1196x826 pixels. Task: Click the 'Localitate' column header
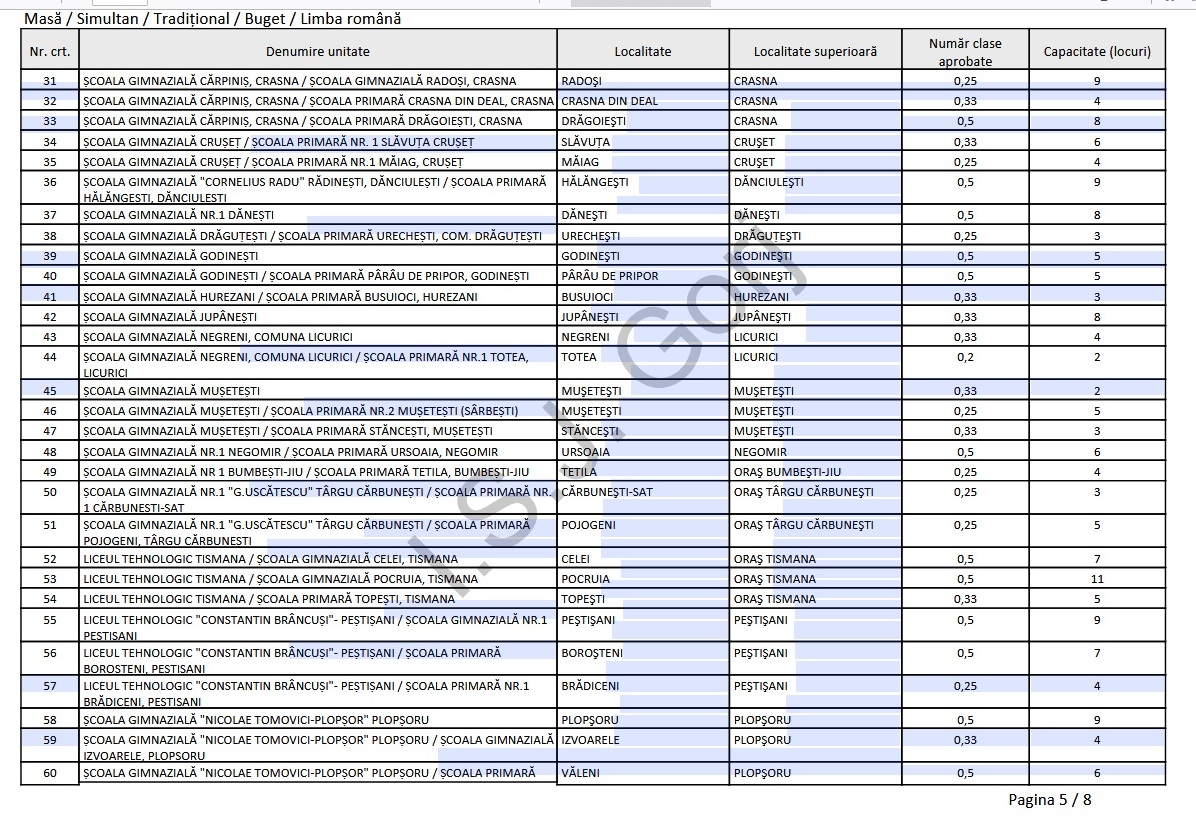[642, 51]
